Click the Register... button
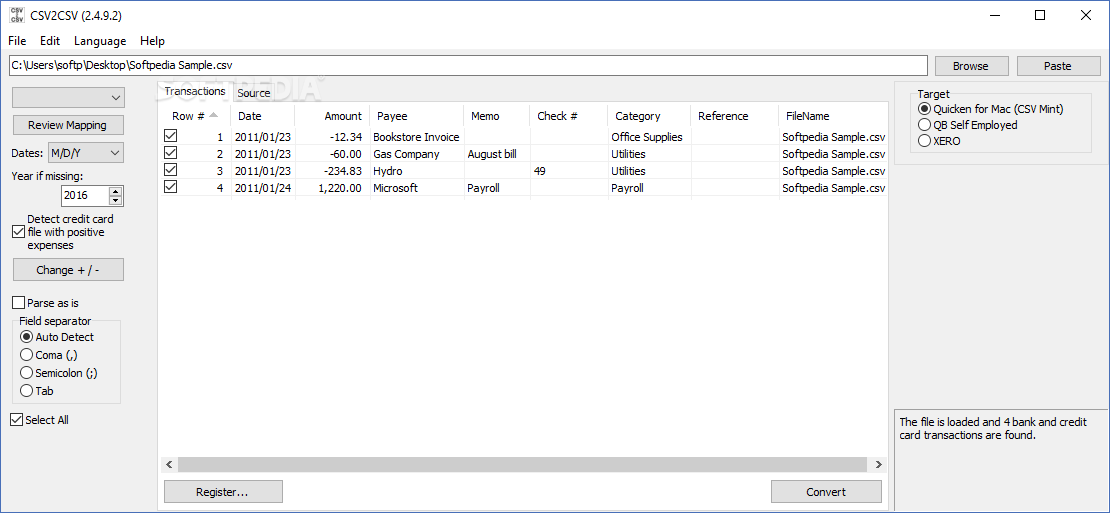This screenshot has width=1110, height=513. [x=223, y=492]
